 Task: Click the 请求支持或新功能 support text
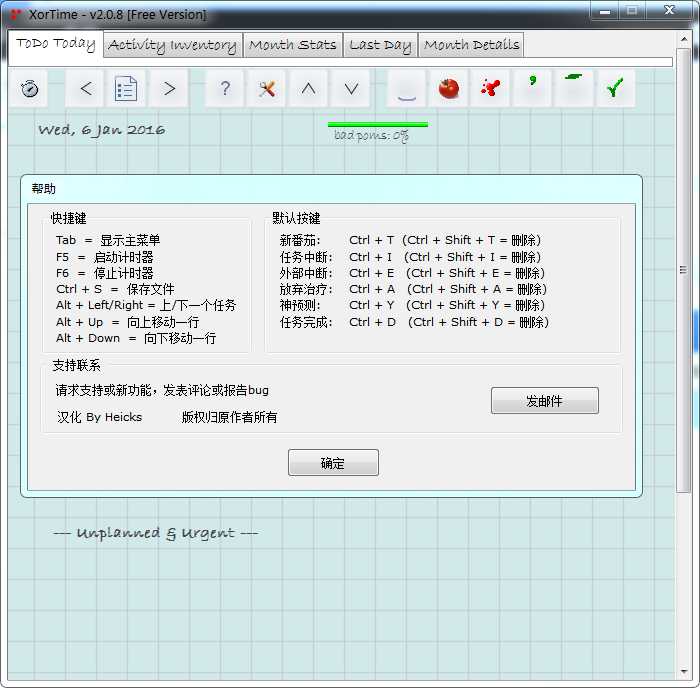click(162, 390)
